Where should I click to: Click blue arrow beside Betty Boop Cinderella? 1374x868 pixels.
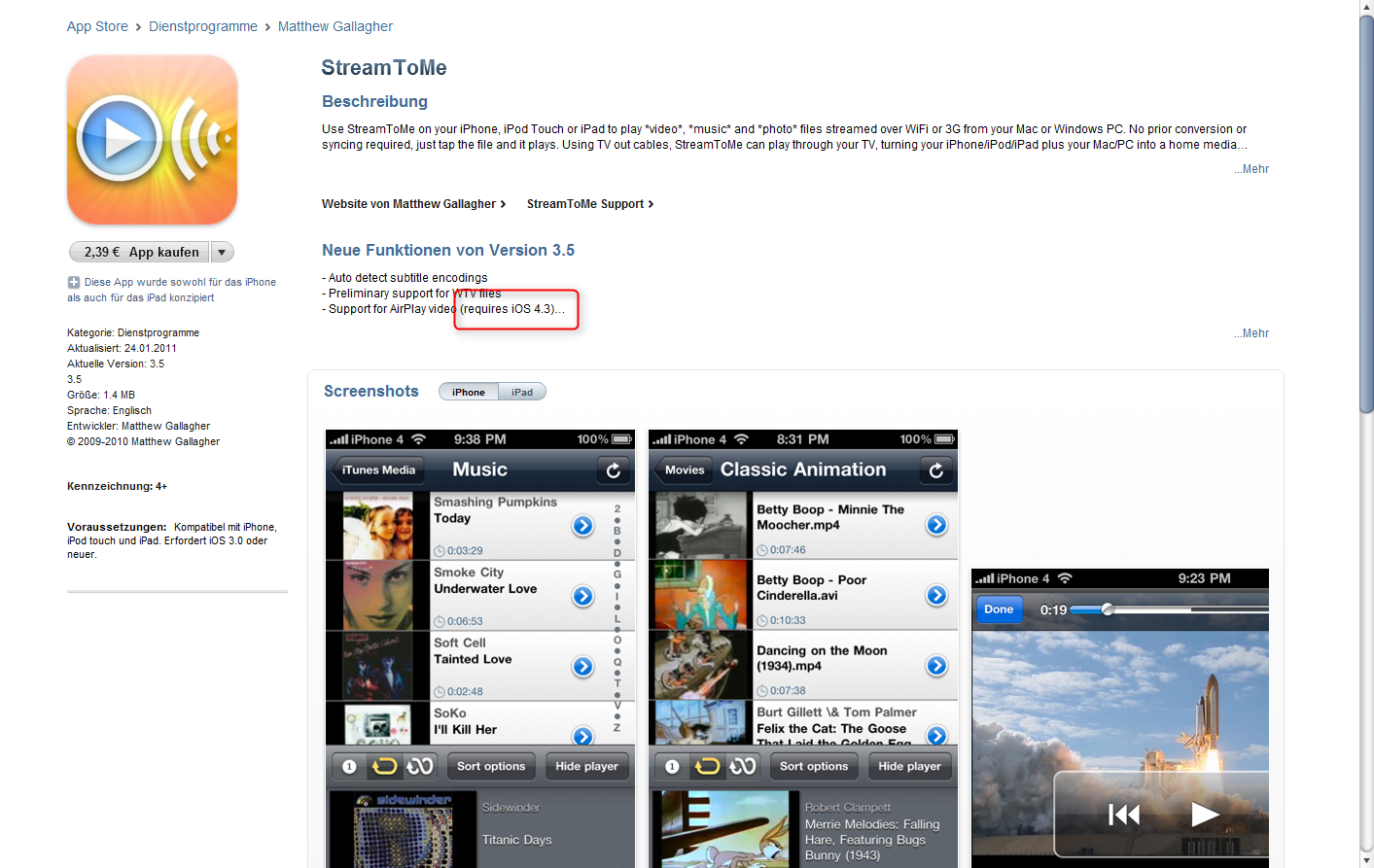click(936, 596)
